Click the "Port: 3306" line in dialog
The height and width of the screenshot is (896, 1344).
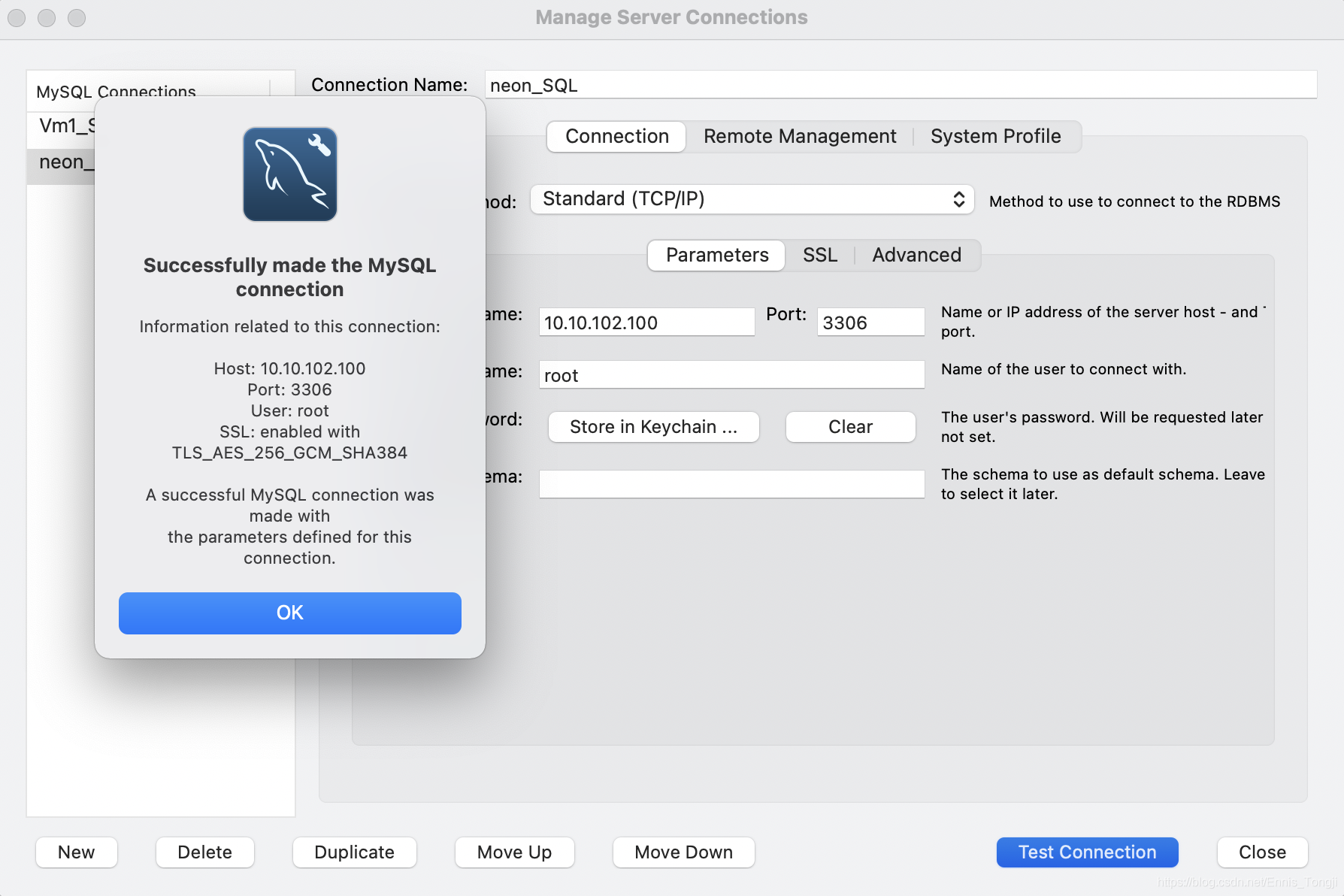[x=289, y=390]
